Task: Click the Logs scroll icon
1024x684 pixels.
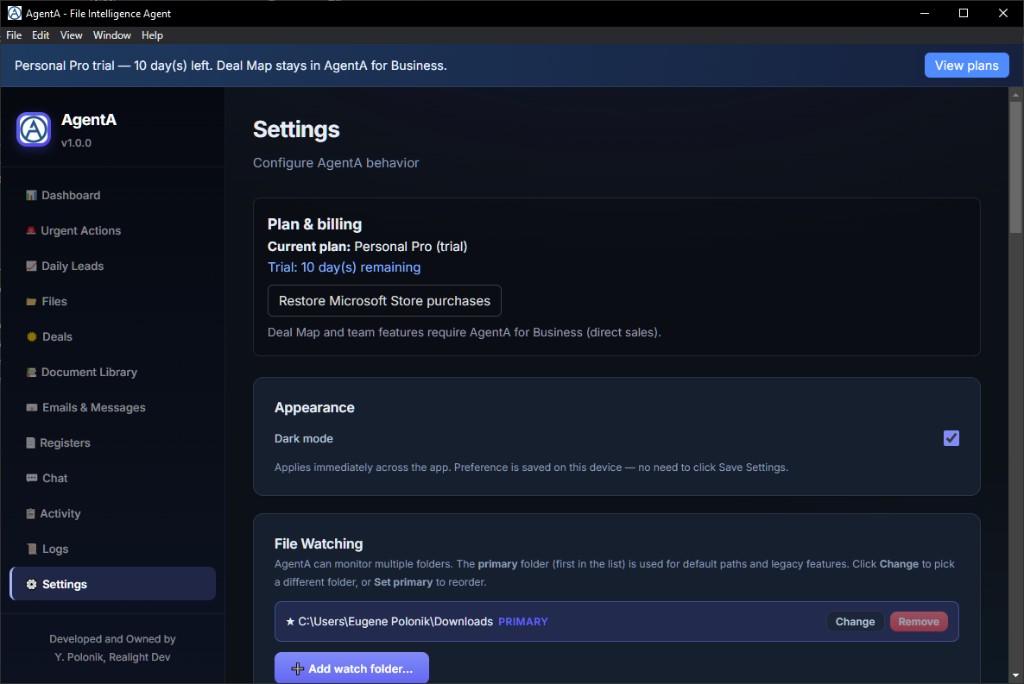Action: [31, 549]
